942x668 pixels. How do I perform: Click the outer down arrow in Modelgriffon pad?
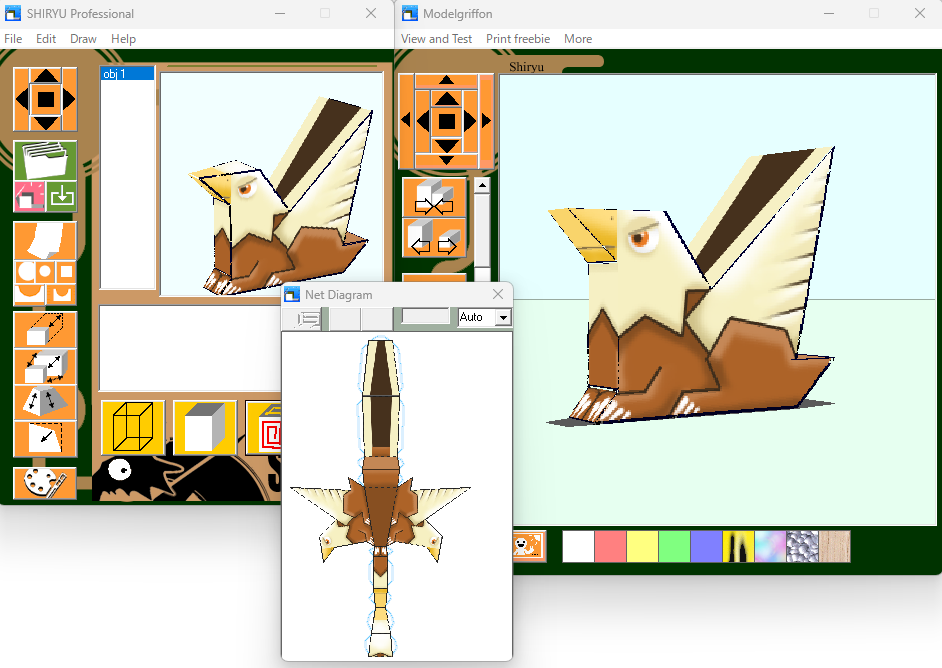coord(446,160)
